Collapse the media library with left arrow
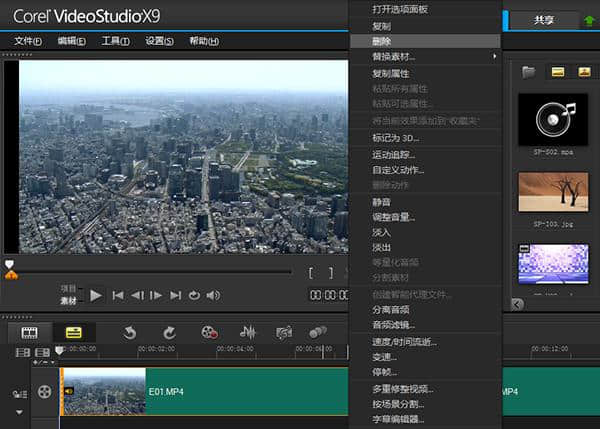Viewport: 600px width, 429px height. [x=517, y=304]
